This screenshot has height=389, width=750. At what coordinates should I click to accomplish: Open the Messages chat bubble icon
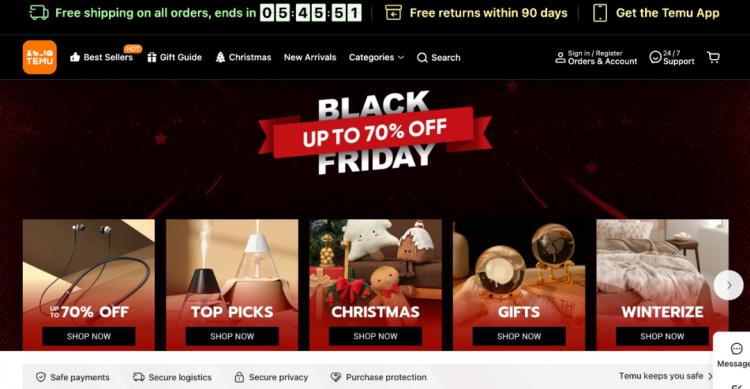tap(737, 349)
